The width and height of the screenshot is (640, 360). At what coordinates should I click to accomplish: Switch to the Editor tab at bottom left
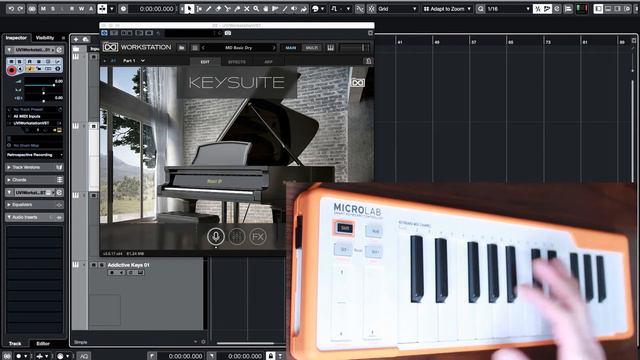(43, 344)
